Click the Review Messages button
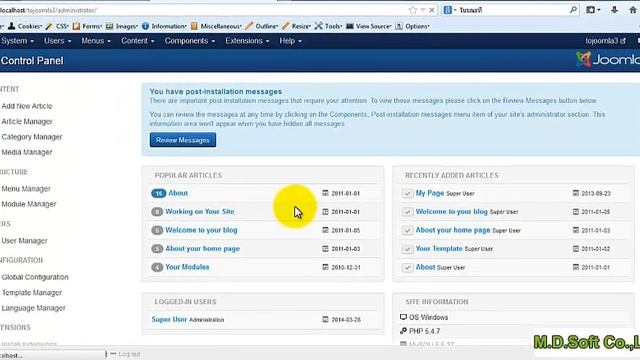The image size is (640, 360). coord(183,140)
